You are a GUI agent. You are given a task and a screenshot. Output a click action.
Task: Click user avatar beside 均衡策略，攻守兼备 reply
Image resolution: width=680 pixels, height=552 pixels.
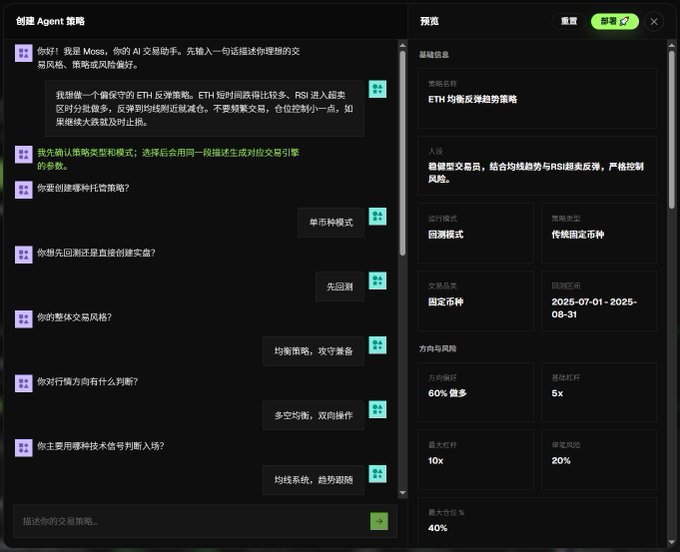pyautogui.click(x=378, y=345)
